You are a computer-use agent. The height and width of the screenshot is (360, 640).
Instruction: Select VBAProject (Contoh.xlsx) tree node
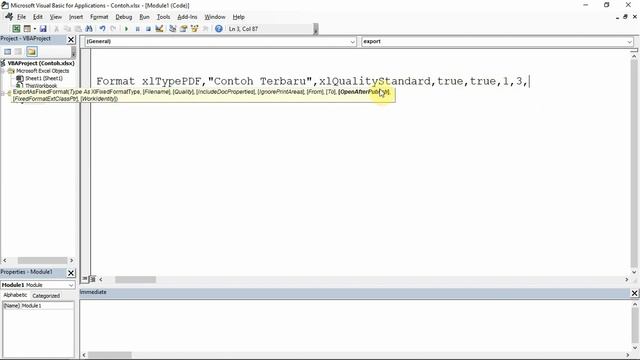(x=41, y=63)
